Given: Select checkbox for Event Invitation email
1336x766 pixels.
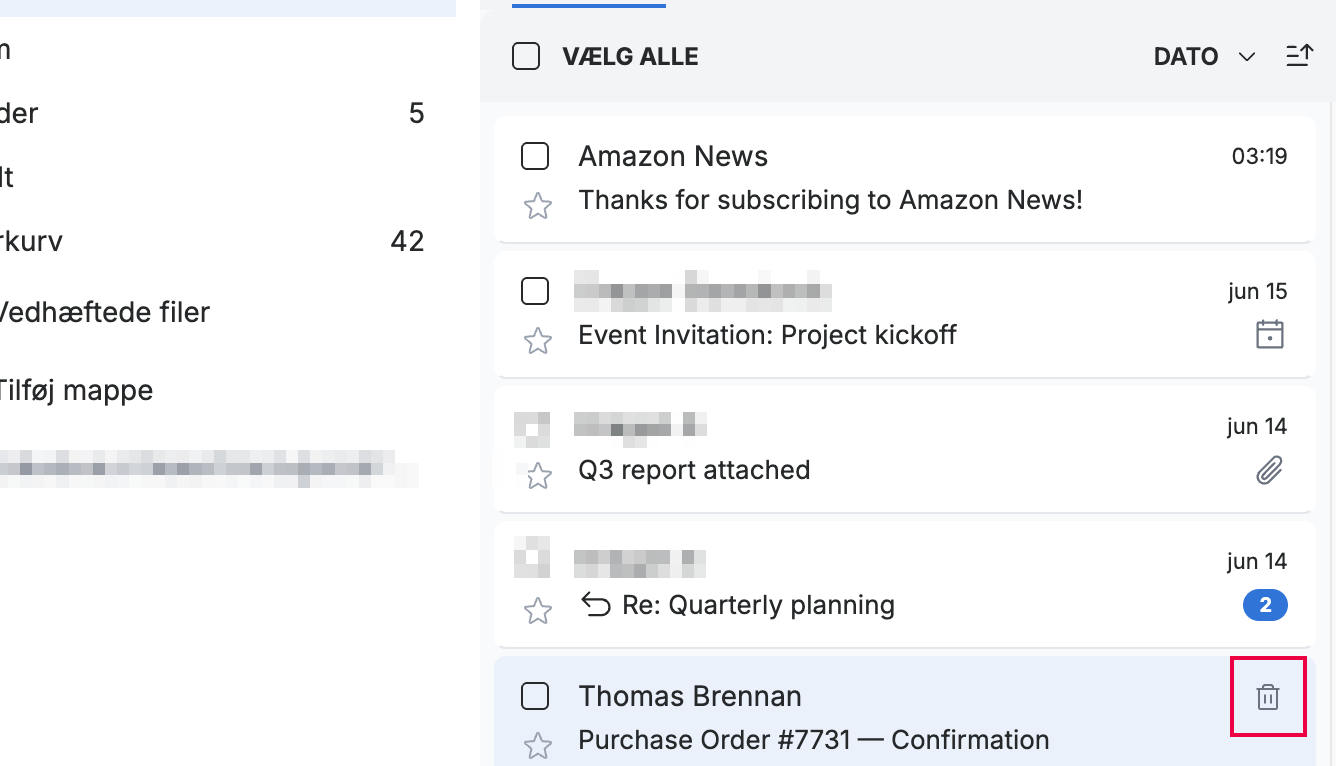Looking at the screenshot, I should pyautogui.click(x=535, y=291).
